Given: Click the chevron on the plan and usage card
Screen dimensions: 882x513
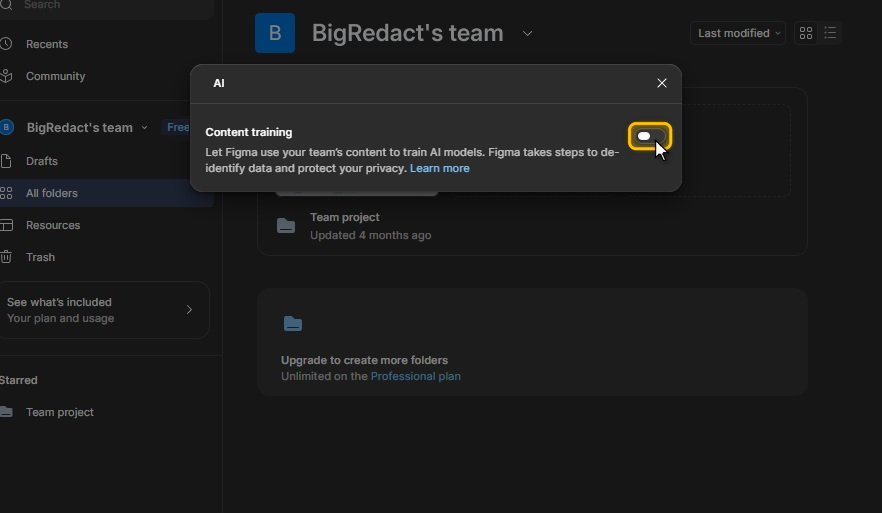Looking at the screenshot, I should [190, 310].
